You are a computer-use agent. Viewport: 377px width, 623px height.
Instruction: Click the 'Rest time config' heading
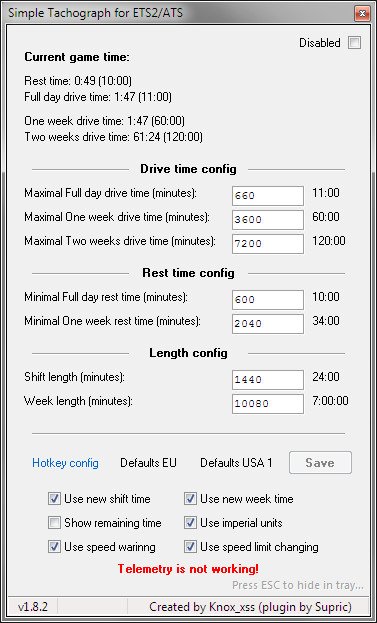(188, 273)
